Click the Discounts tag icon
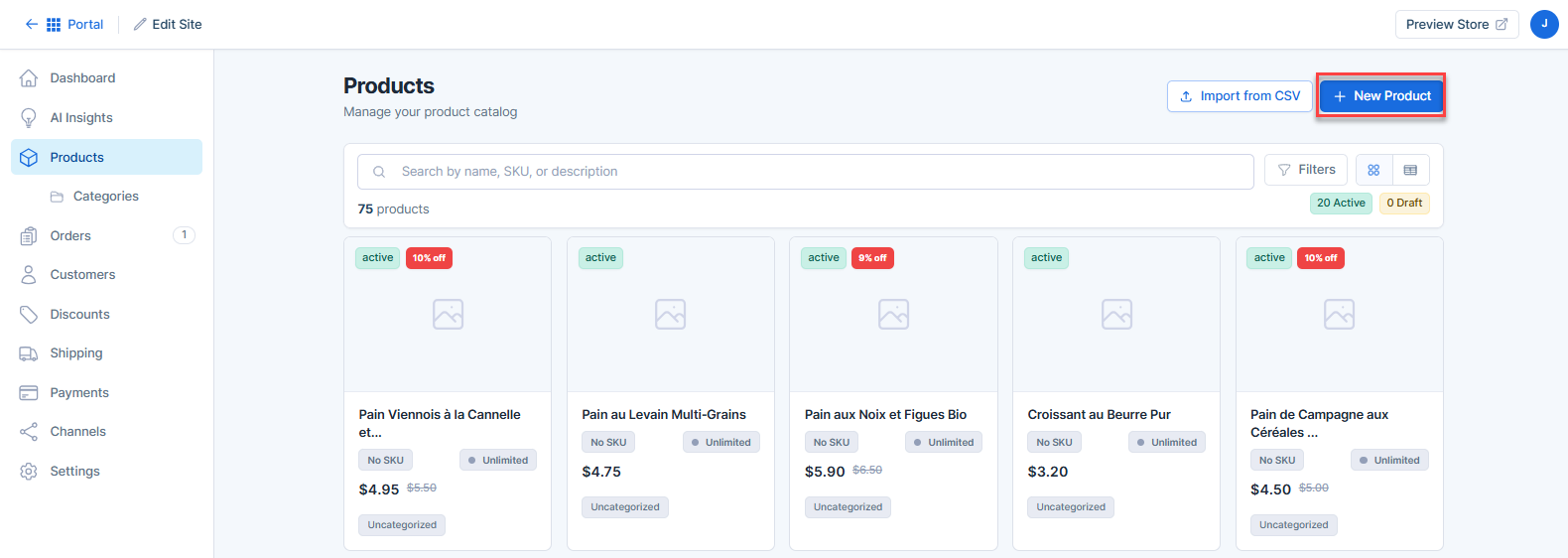This screenshot has width=1568, height=558. [29, 314]
